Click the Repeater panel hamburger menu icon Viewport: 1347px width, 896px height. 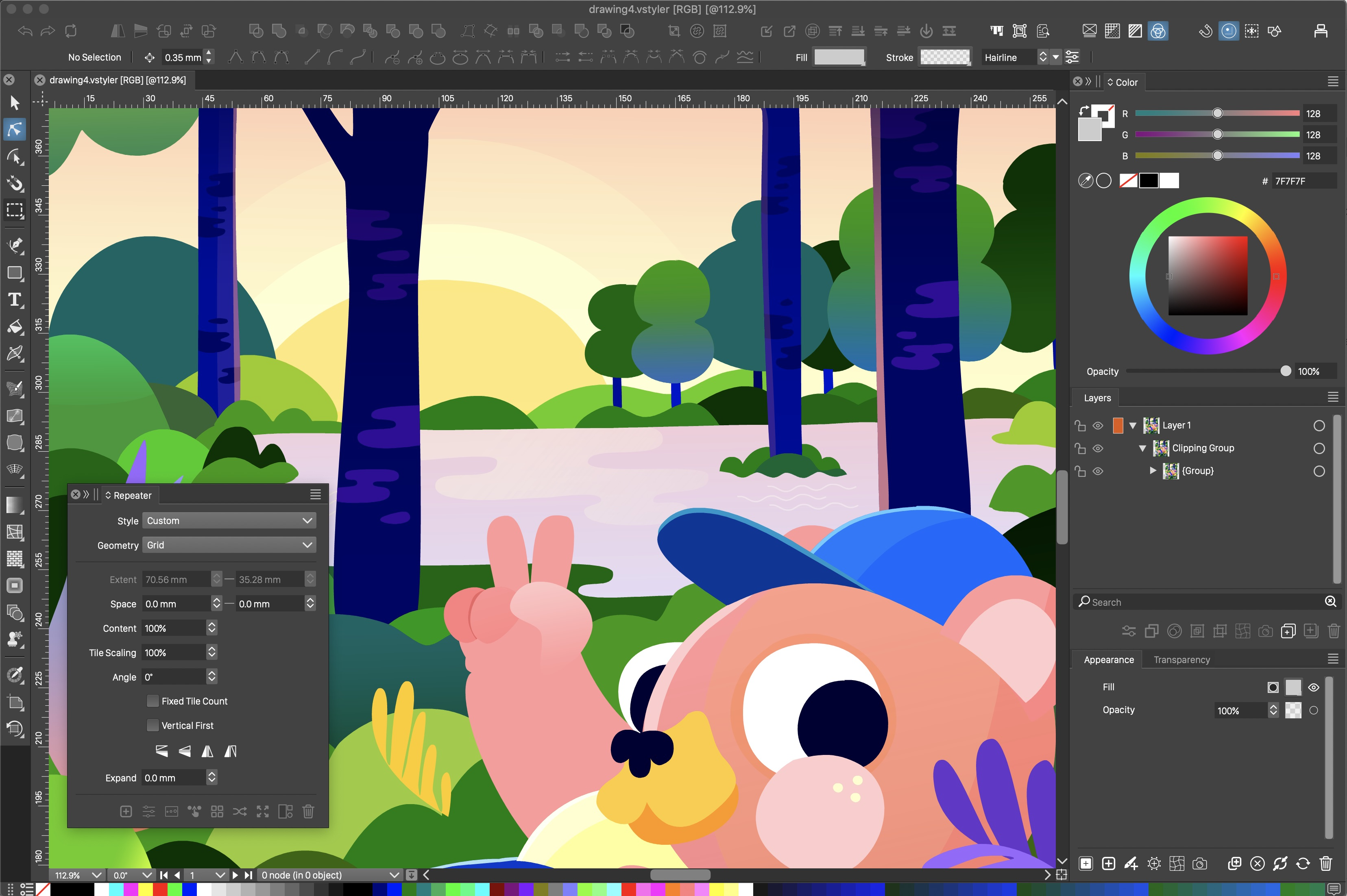click(x=316, y=495)
